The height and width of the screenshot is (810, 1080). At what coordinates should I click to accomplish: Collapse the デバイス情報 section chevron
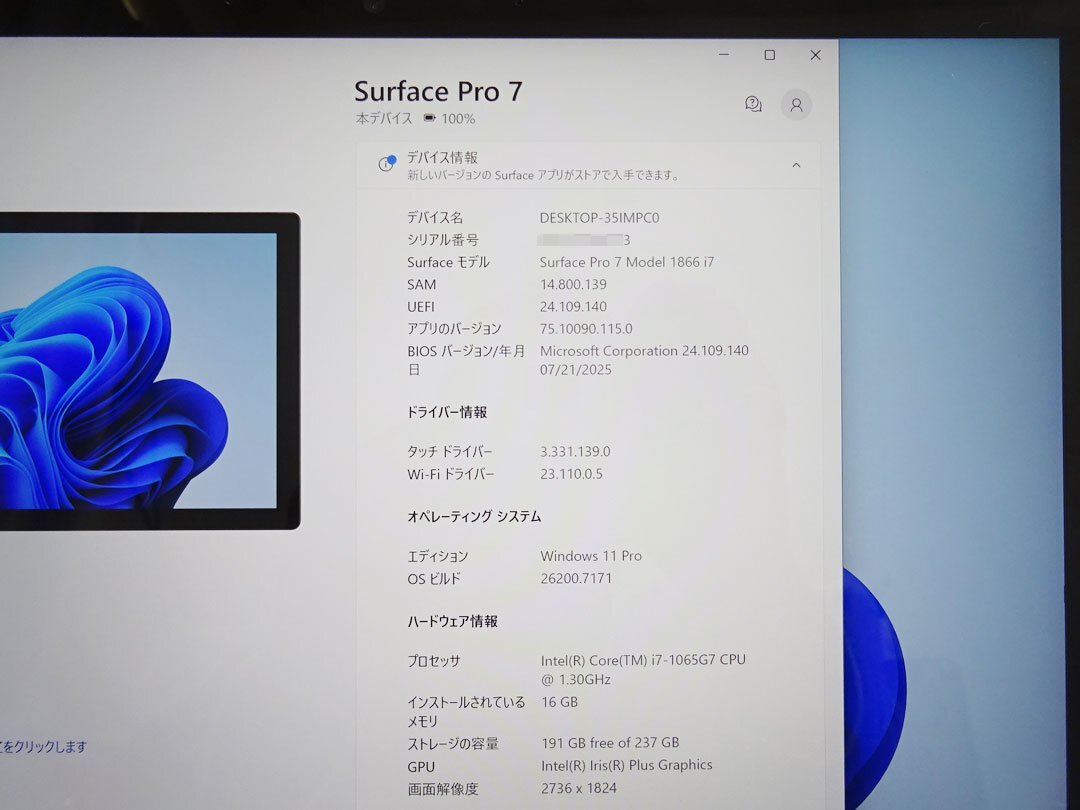(796, 165)
